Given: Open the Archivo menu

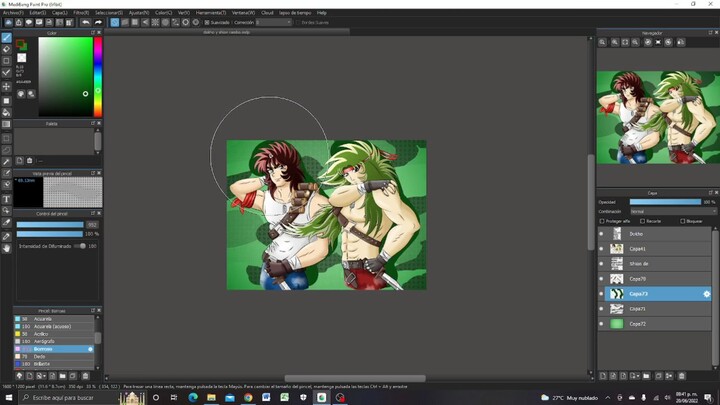Looking at the screenshot, I should coord(13,13).
